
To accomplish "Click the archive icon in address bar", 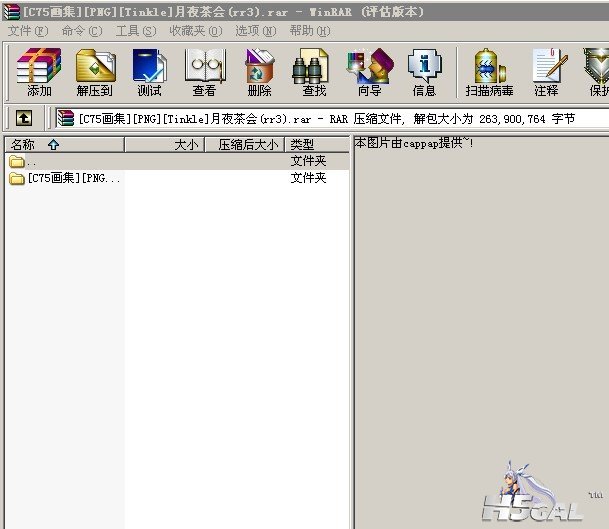I will (65, 118).
